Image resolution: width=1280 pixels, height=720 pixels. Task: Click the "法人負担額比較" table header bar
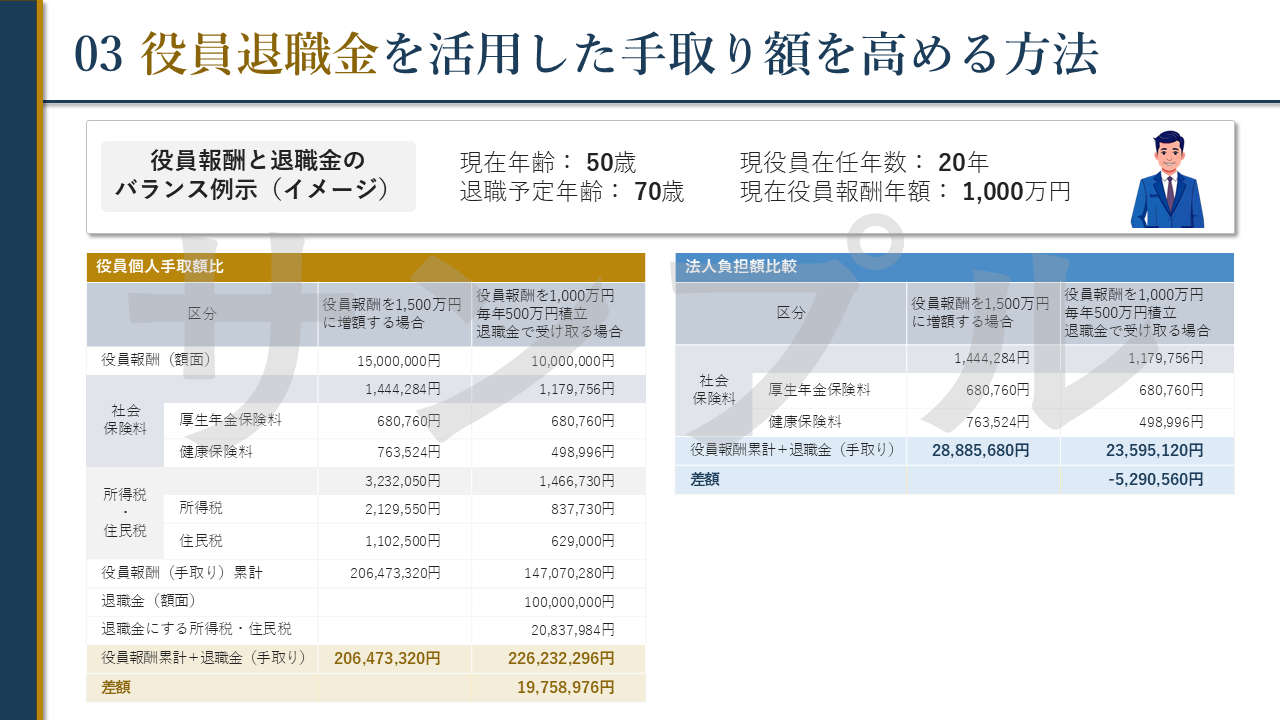[x=953, y=267]
